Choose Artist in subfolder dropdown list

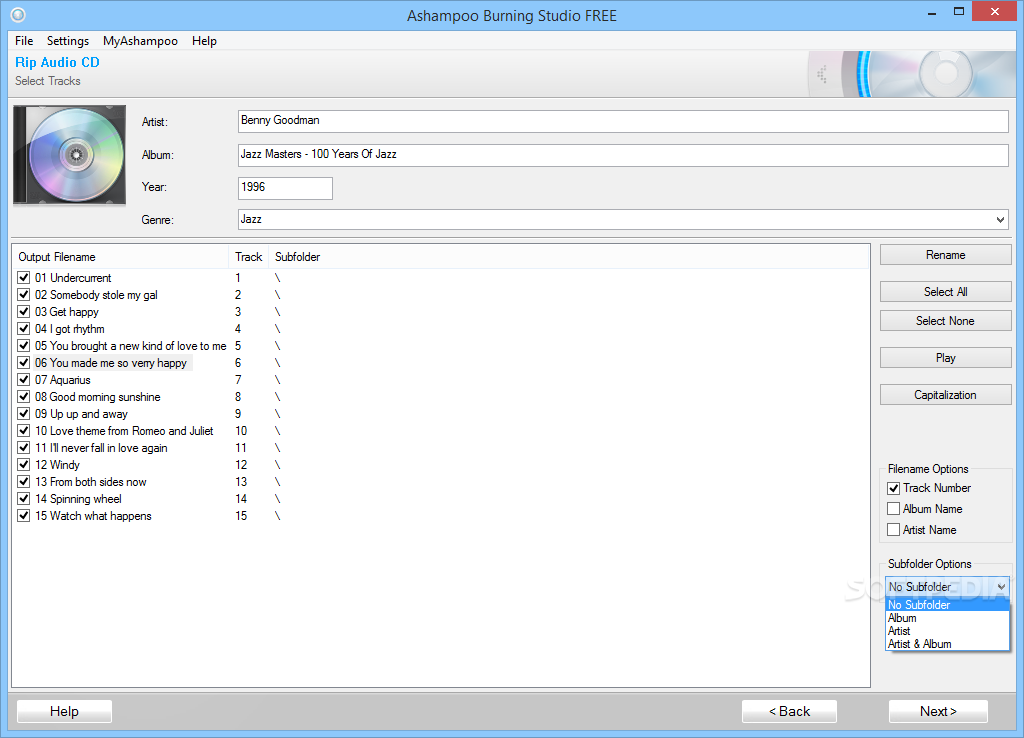(948, 631)
